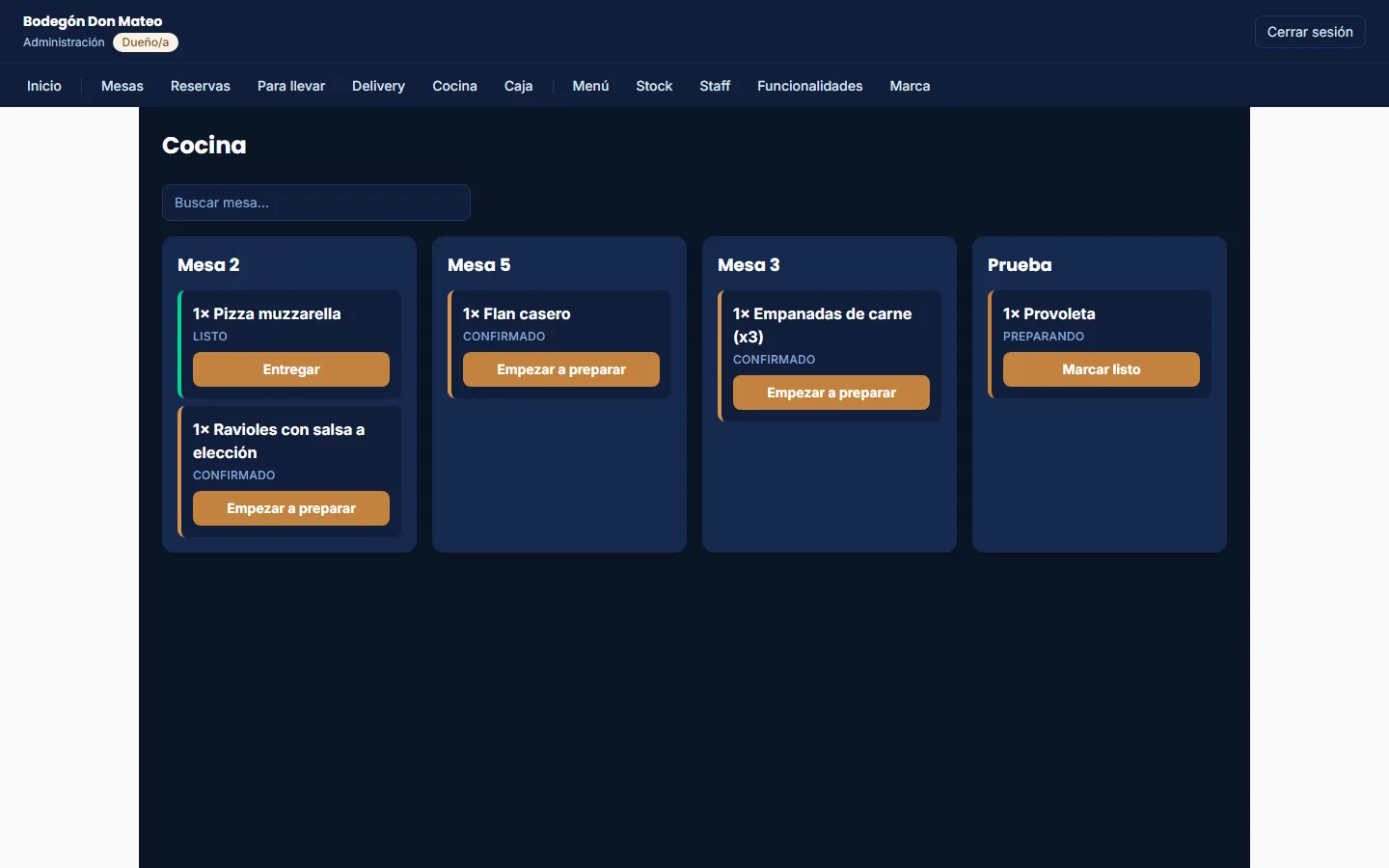
Task: Click the Bodegón Don Mateo title
Action: (93, 21)
